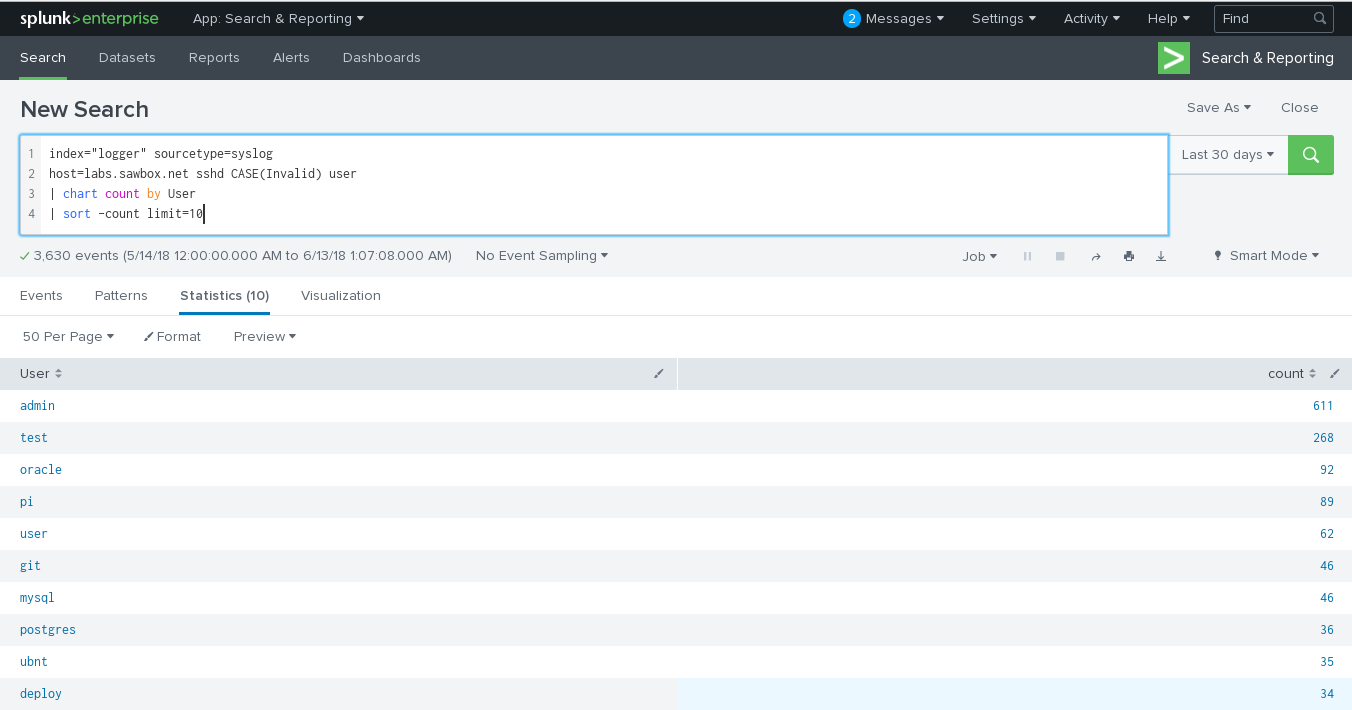1352x710 pixels.
Task: Stop the search job
Action: click(1060, 257)
